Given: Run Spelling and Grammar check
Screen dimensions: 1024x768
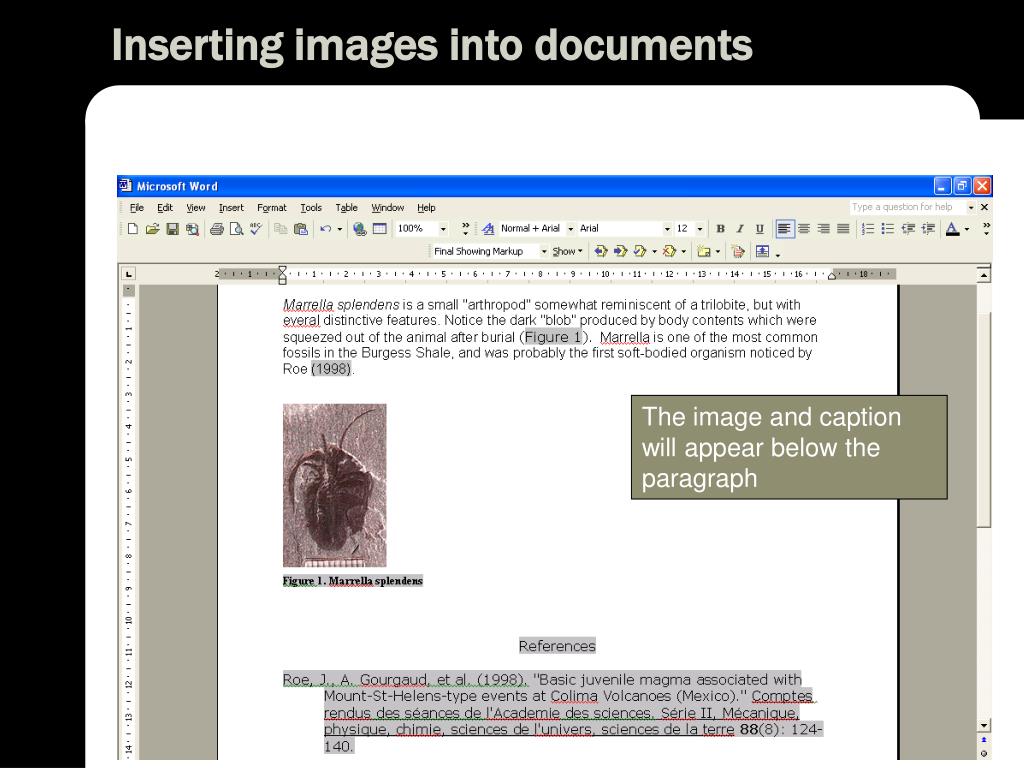Looking at the screenshot, I should (x=256, y=229).
